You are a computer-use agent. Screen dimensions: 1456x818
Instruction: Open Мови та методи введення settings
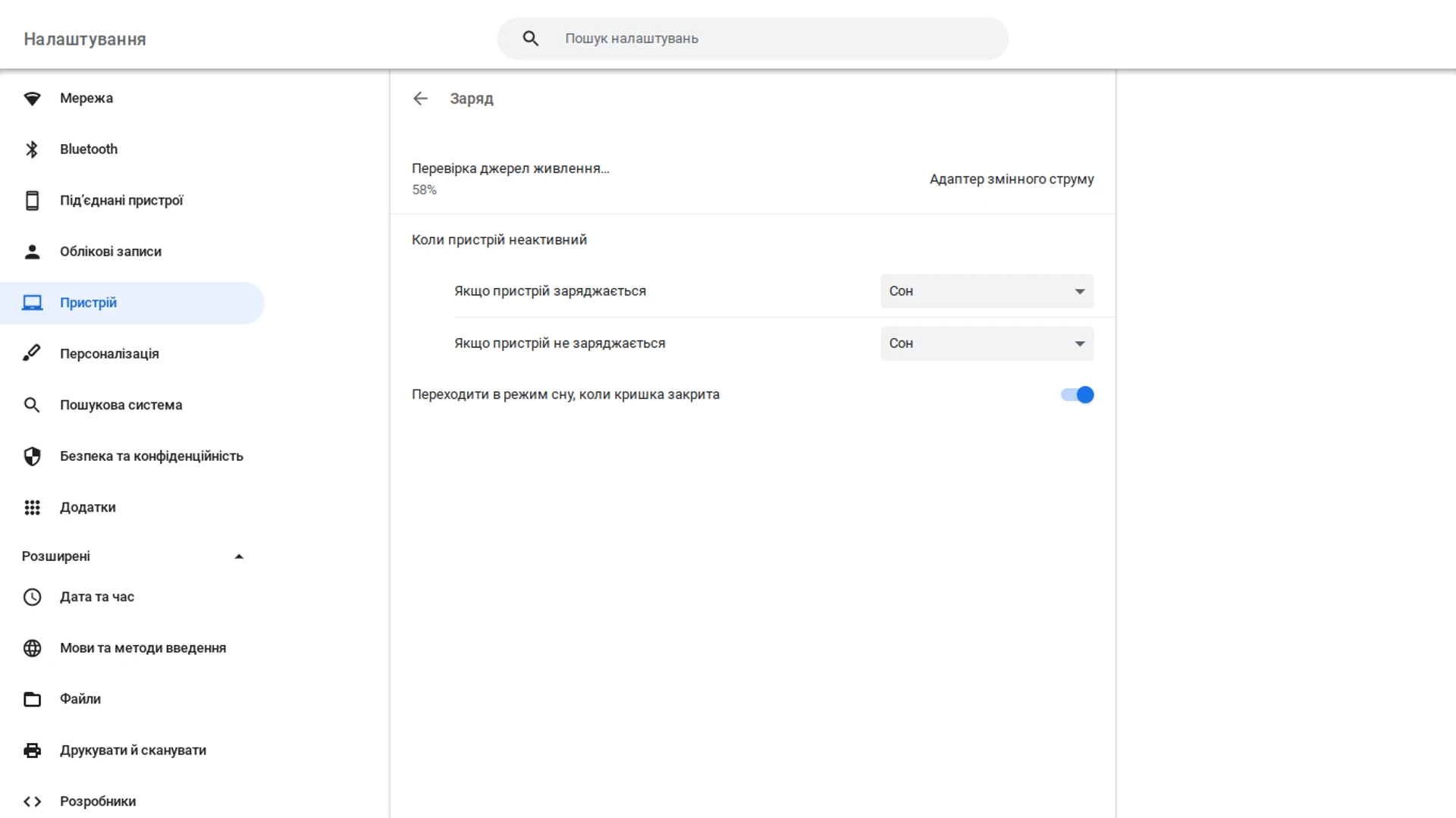click(143, 648)
